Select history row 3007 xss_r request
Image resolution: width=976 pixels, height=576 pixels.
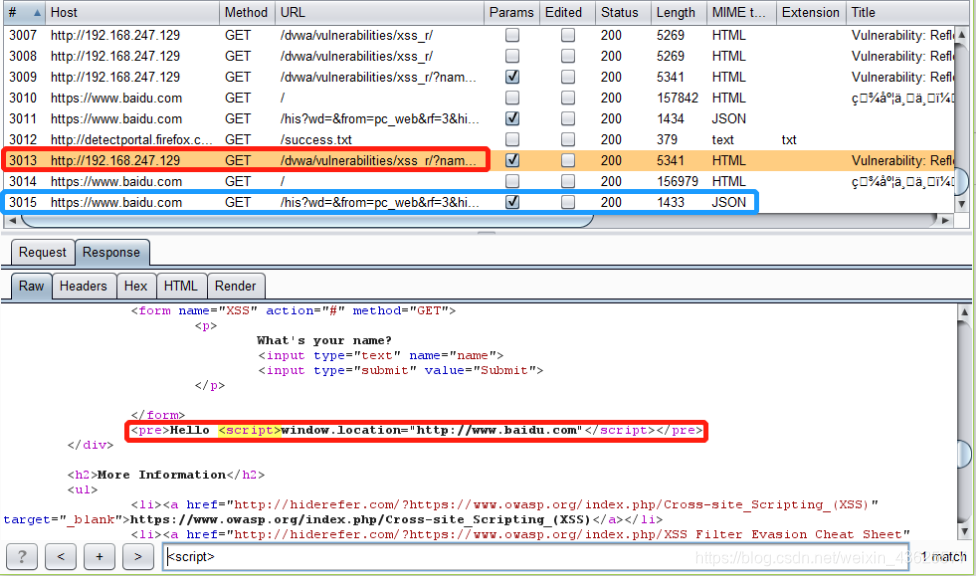pos(479,35)
